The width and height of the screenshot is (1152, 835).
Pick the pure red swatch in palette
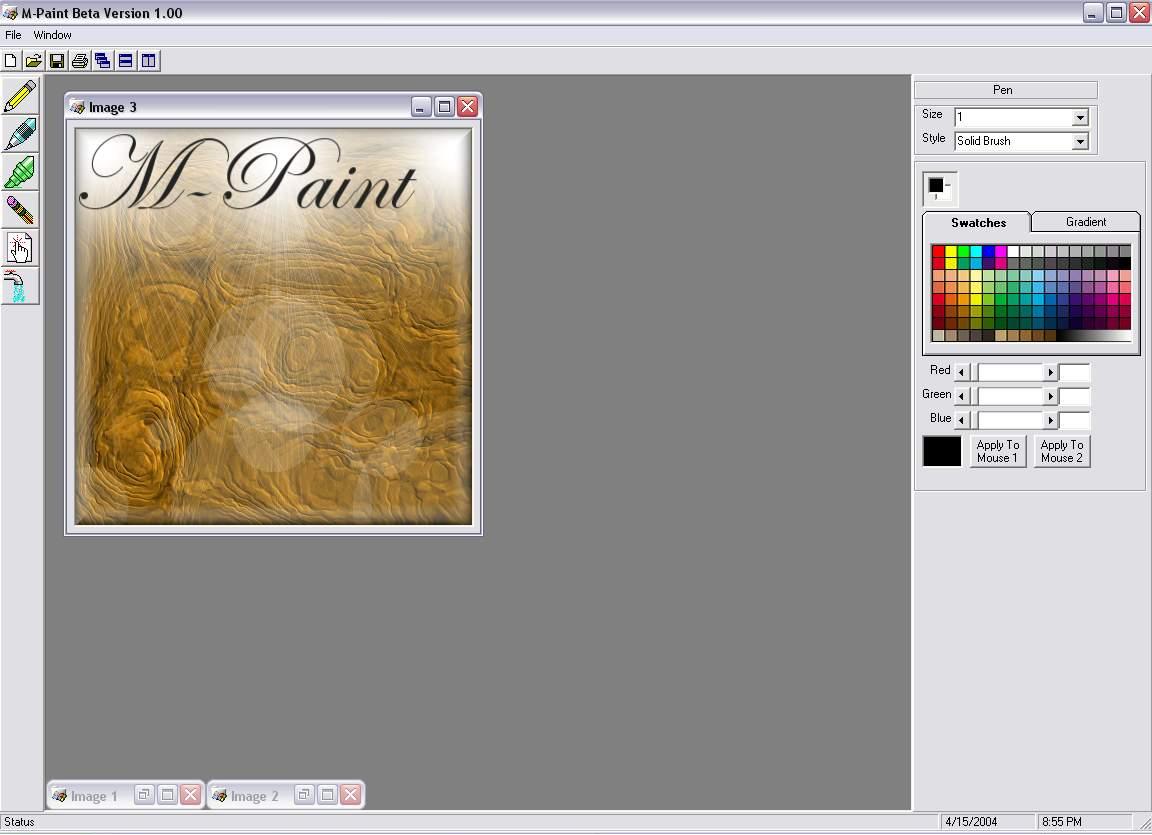click(938, 252)
